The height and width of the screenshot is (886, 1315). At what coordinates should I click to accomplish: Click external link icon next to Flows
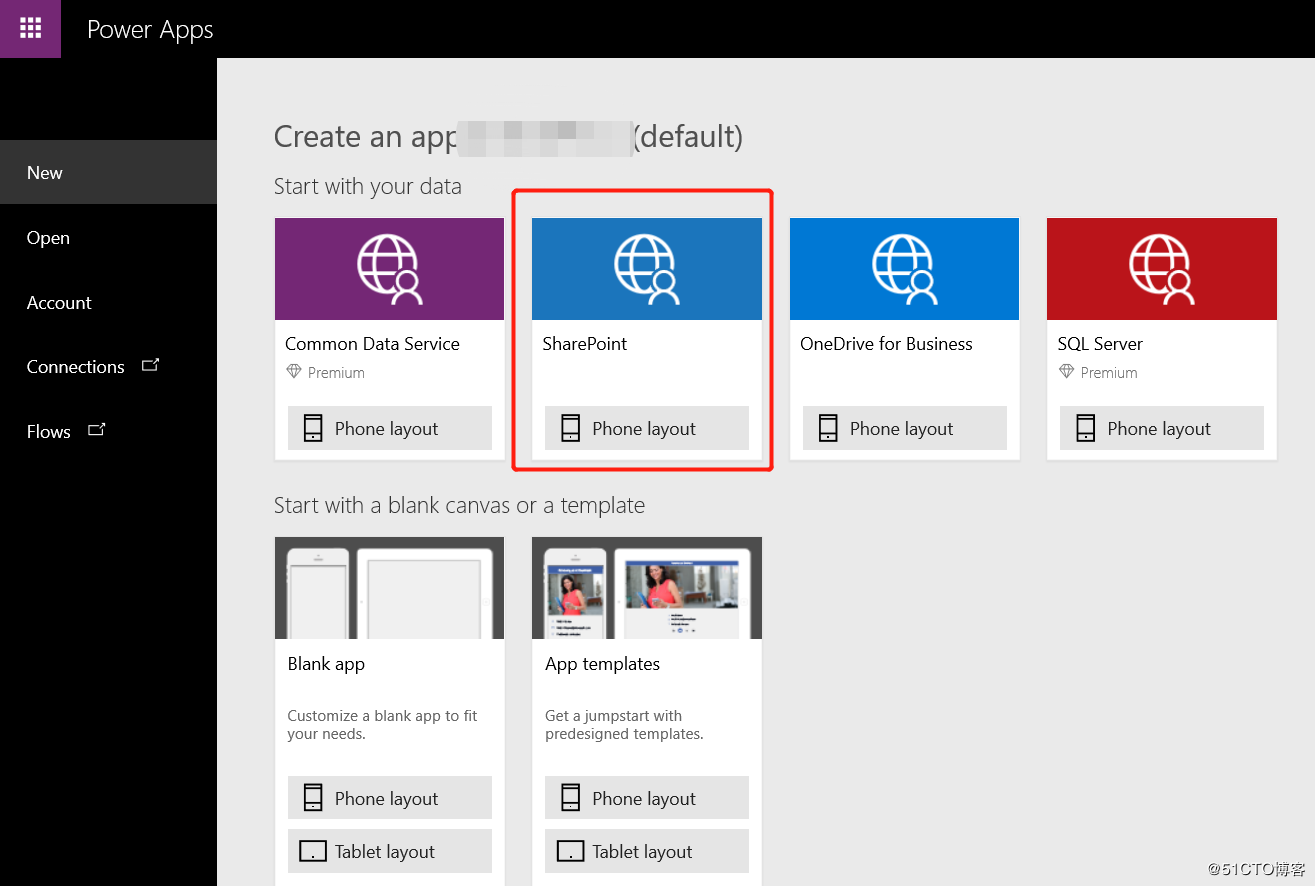point(97,430)
